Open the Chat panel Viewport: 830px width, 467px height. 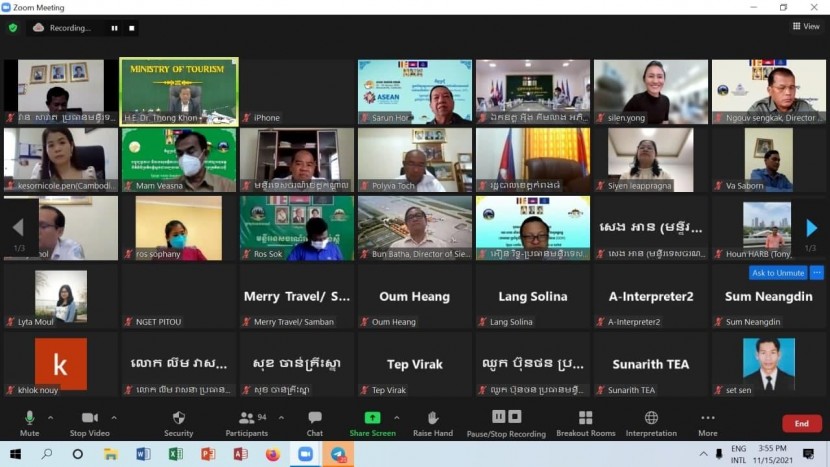pyautogui.click(x=315, y=418)
